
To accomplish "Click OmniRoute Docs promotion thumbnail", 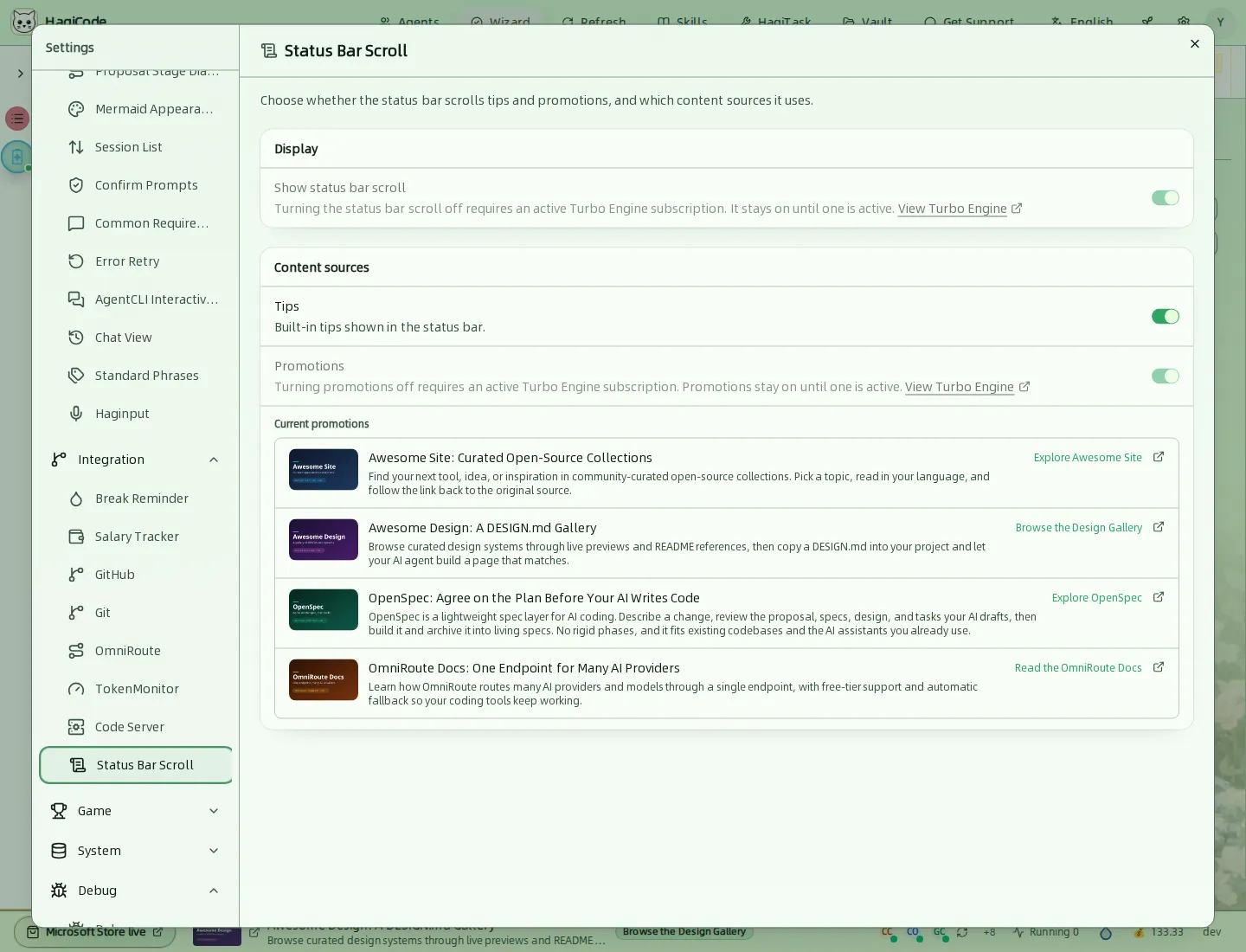I will click(324, 680).
